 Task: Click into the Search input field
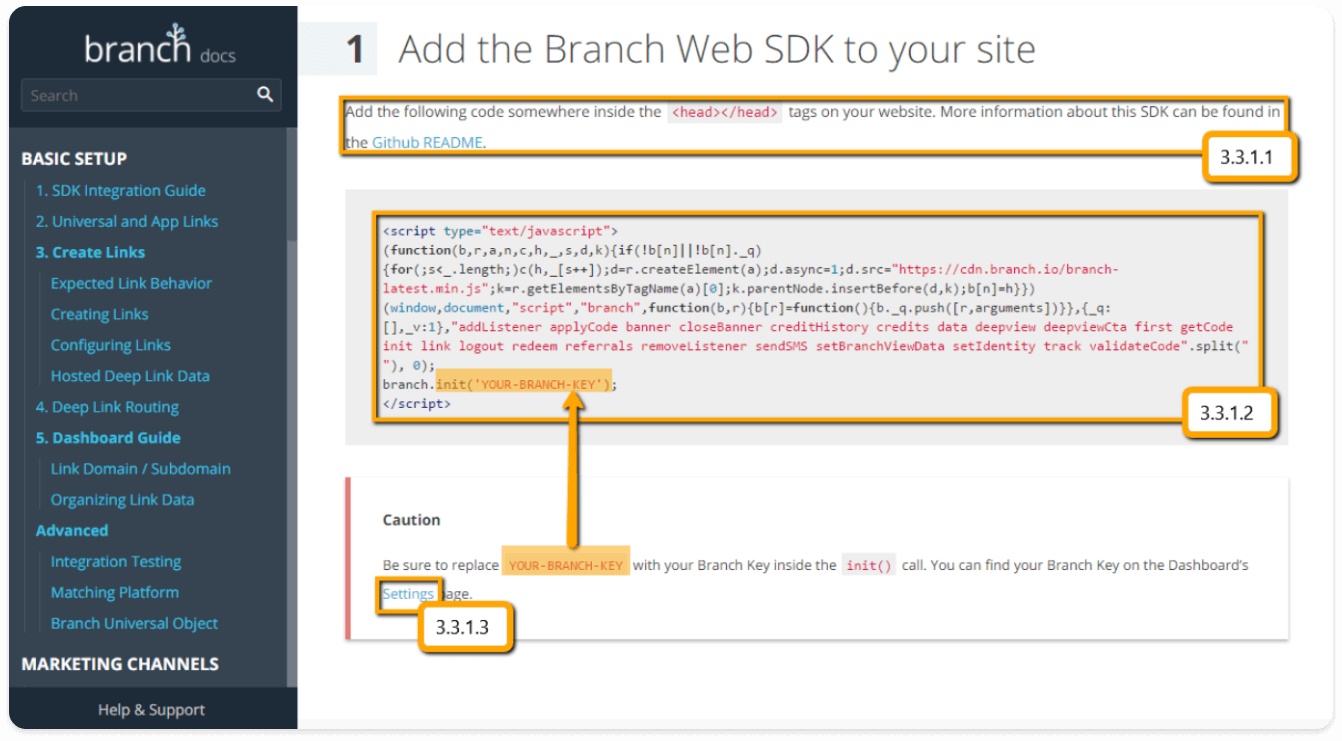(151, 95)
